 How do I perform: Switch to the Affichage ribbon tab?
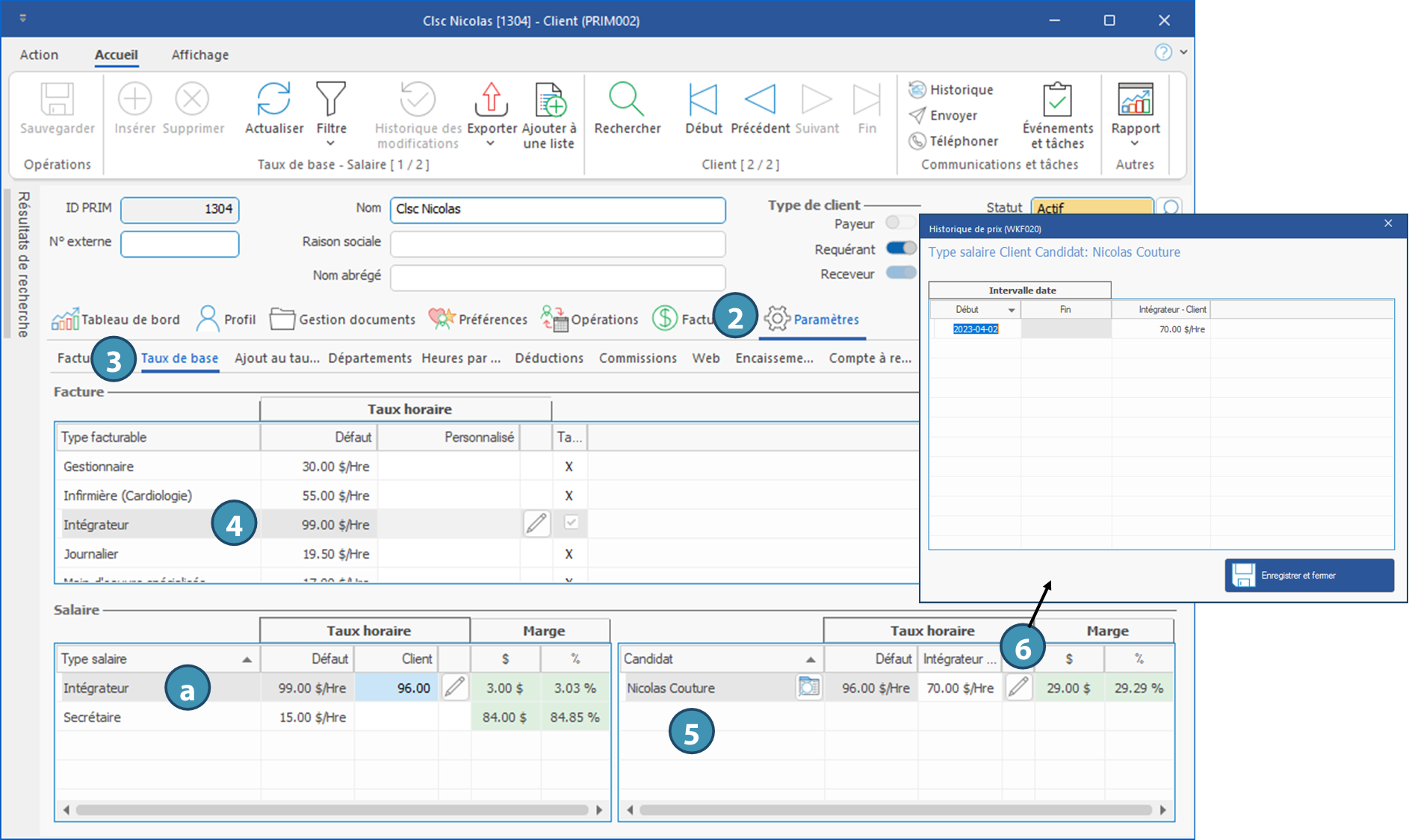click(x=199, y=55)
